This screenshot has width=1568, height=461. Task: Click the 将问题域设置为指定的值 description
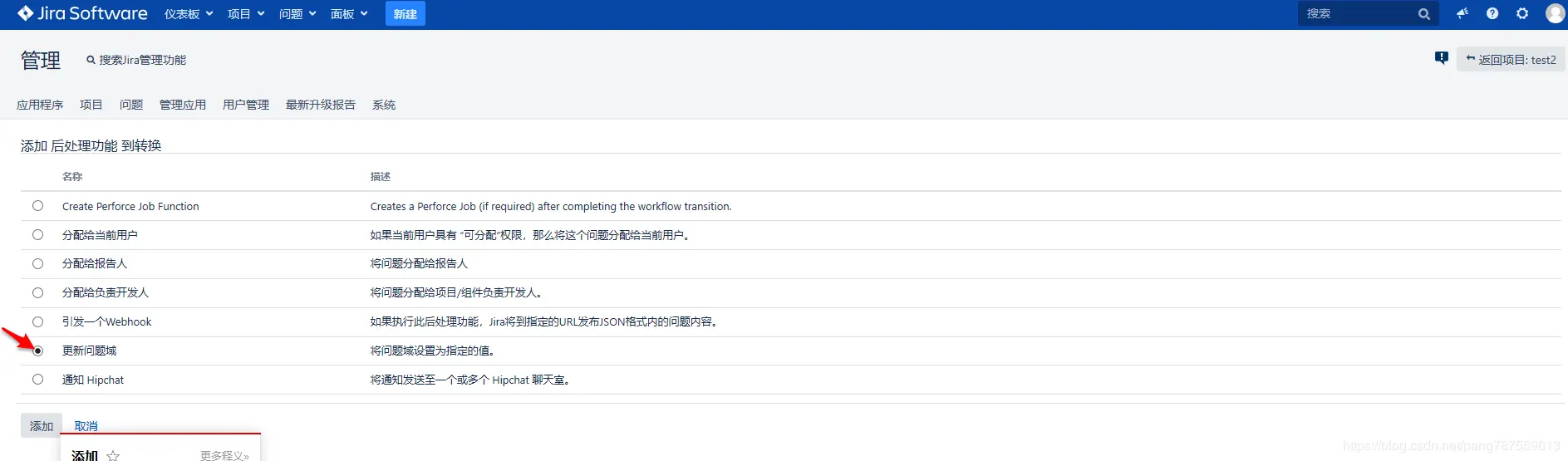pyautogui.click(x=433, y=351)
